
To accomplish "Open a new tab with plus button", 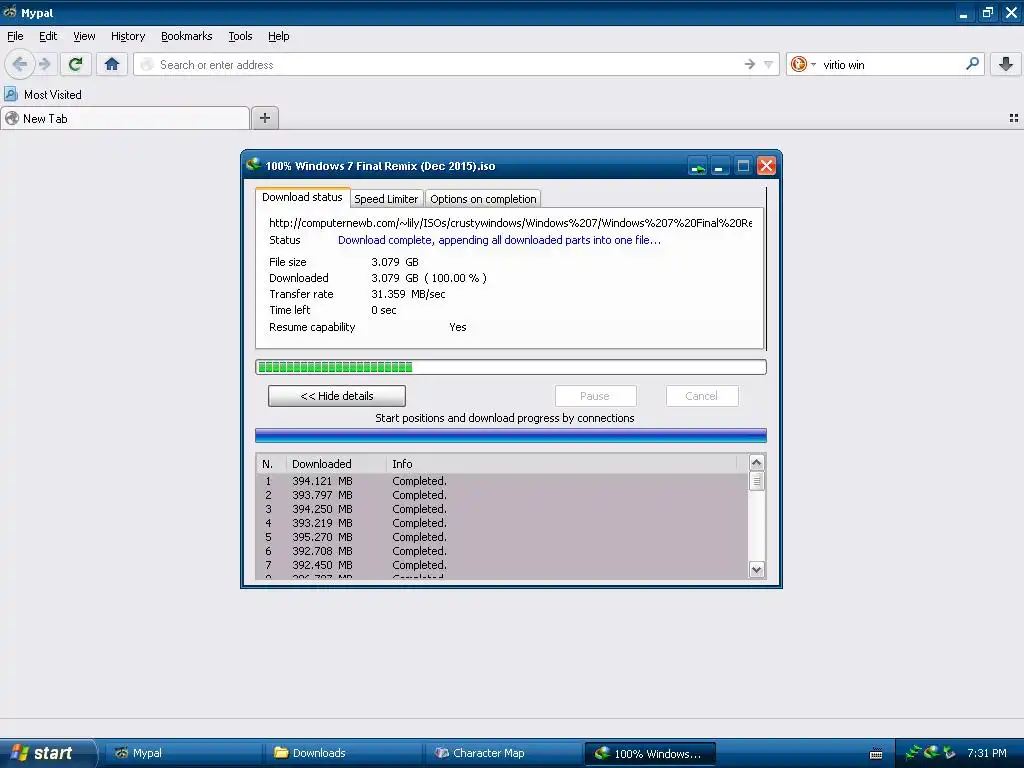I will [x=264, y=118].
